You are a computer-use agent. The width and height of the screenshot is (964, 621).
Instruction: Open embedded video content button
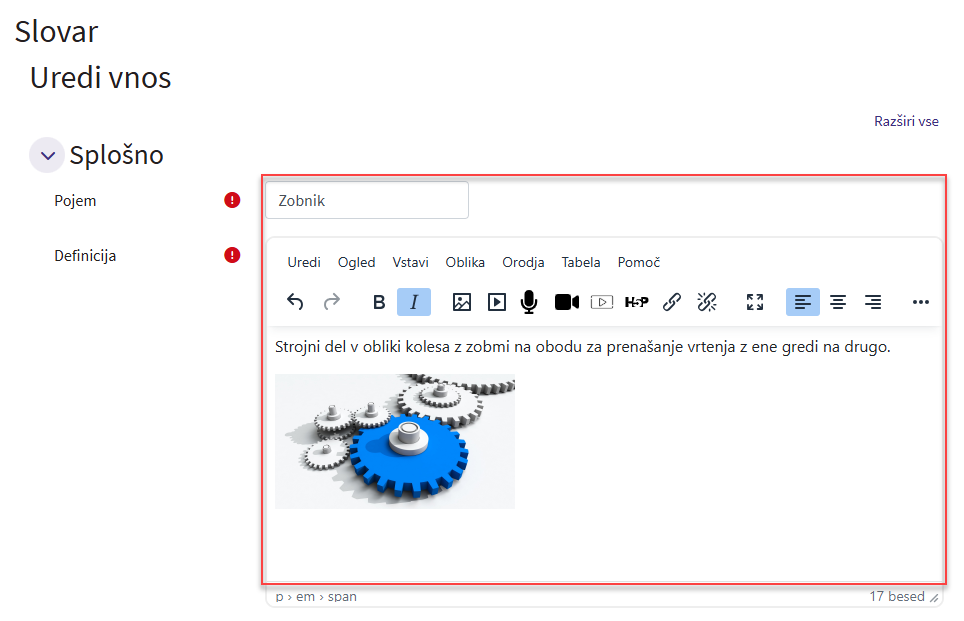point(602,302)
